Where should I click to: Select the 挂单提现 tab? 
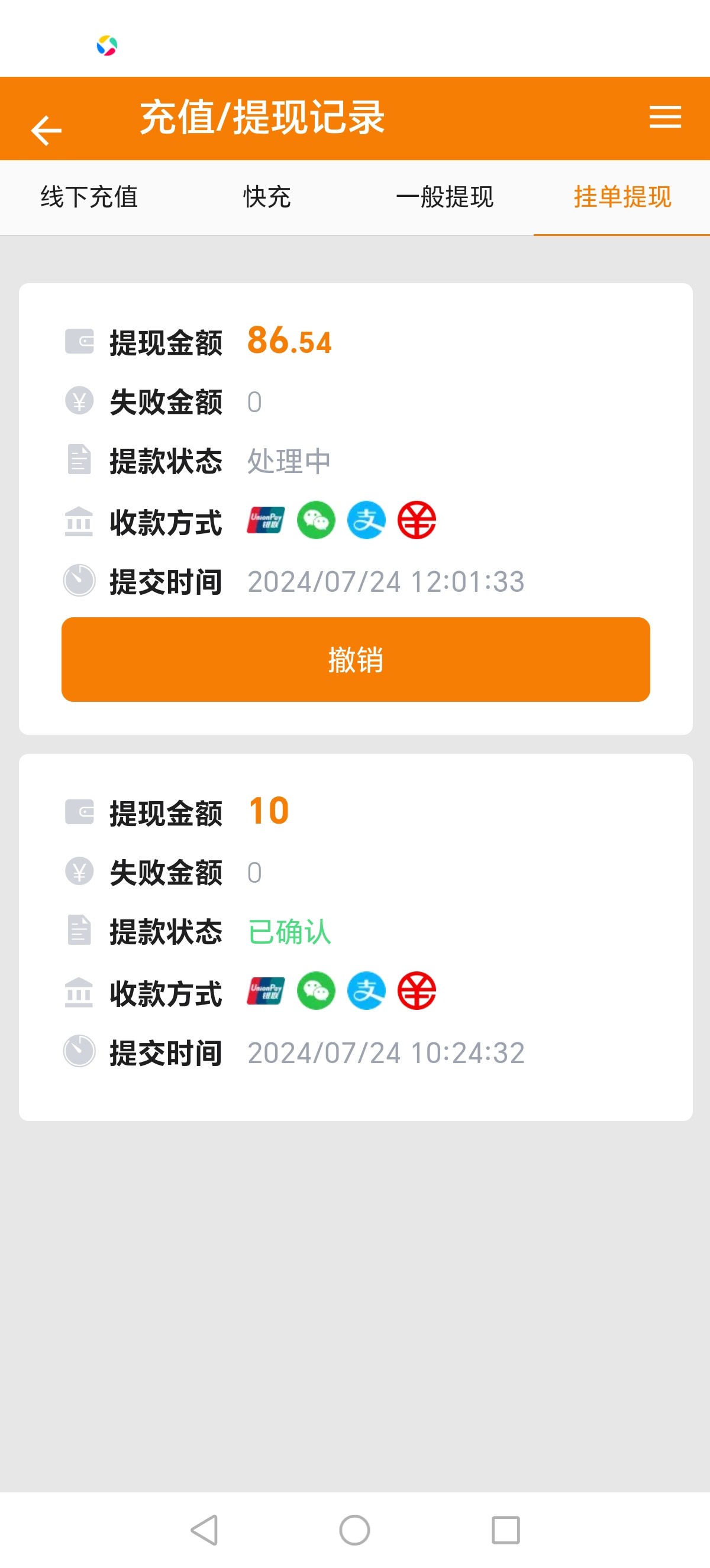point(622,197)
